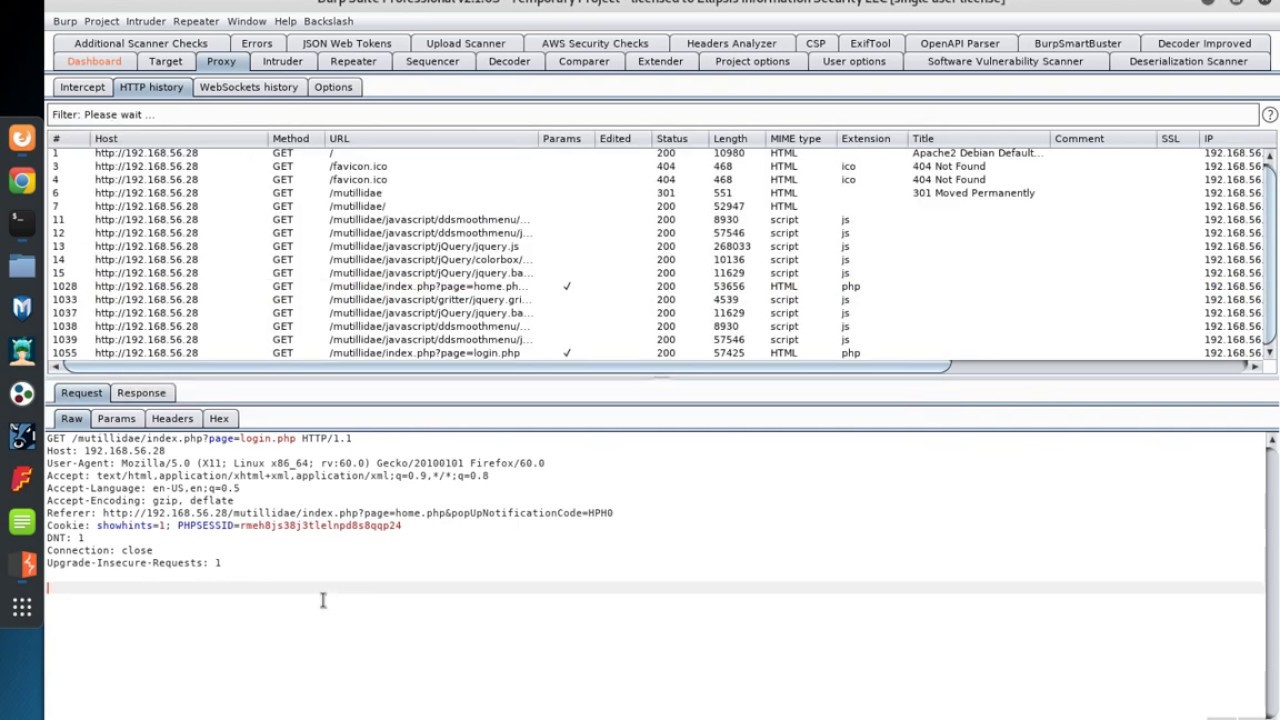
Task: Show applications grid in the dock
Action: point(22,607)
